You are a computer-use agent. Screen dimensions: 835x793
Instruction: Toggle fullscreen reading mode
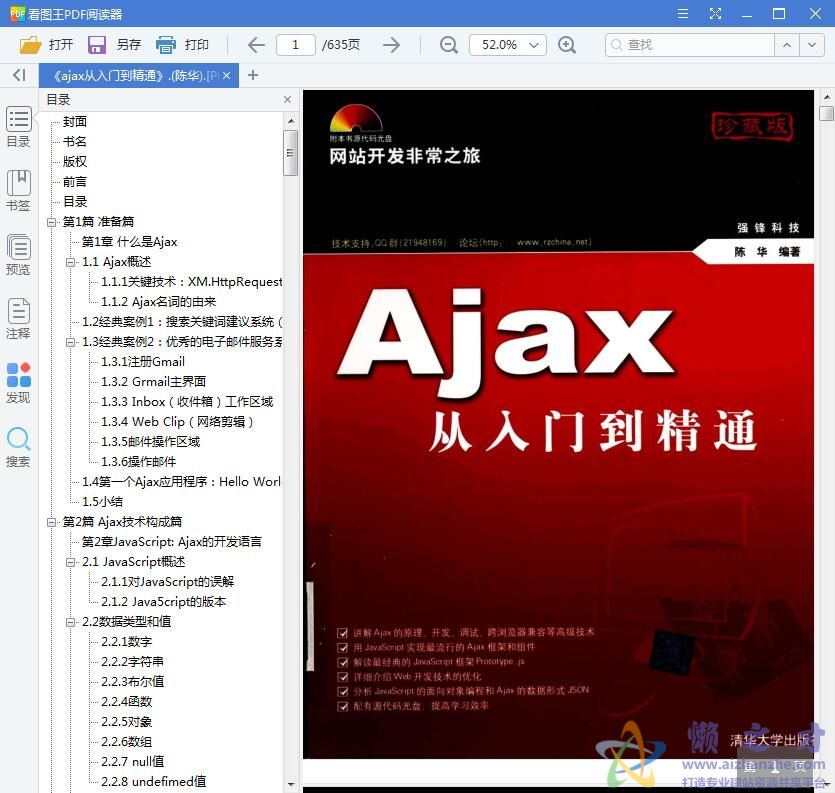714,14
